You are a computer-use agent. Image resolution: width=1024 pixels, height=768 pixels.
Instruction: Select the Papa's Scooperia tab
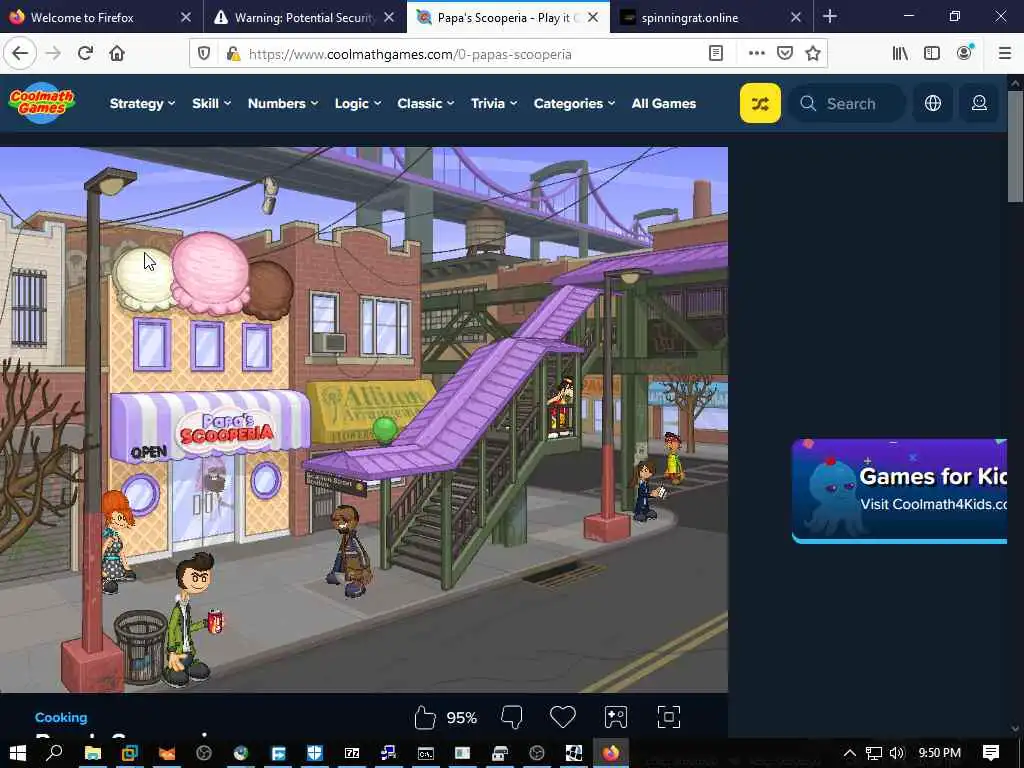click(508, 16)
